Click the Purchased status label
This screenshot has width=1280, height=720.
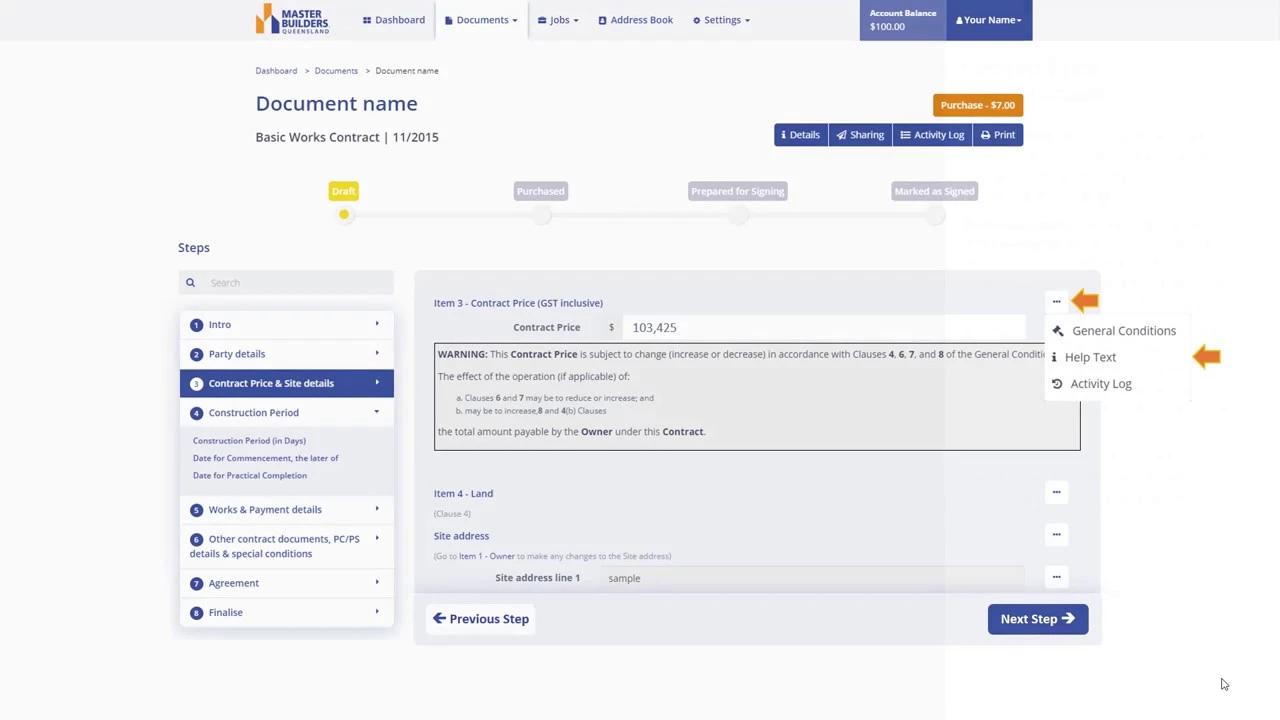tap(540, 191)
